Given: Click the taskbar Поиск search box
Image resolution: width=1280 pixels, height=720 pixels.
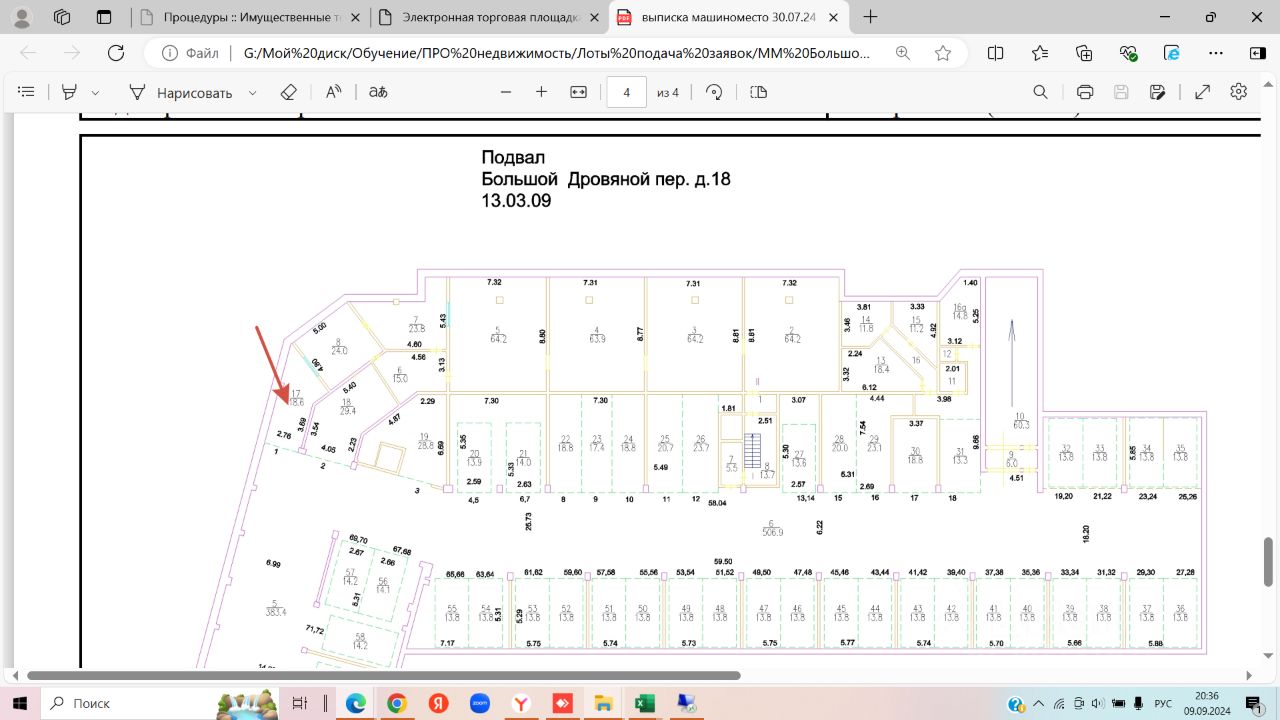Looking at the screenshot, I should [x=160, y=703].
